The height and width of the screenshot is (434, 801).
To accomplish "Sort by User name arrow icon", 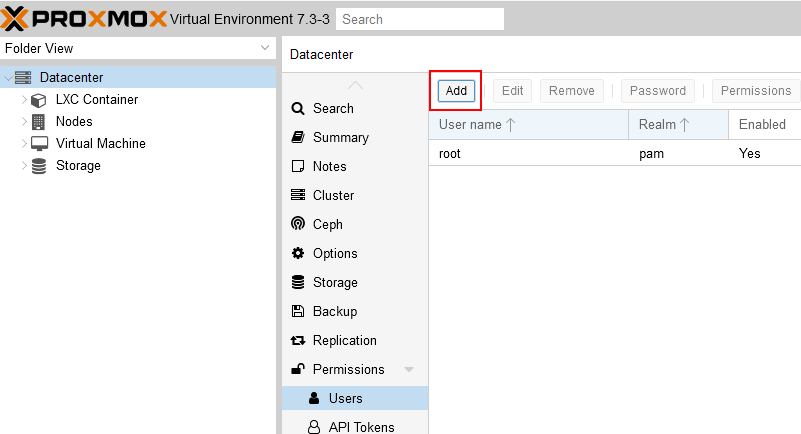I will click(x=510, y=125).
